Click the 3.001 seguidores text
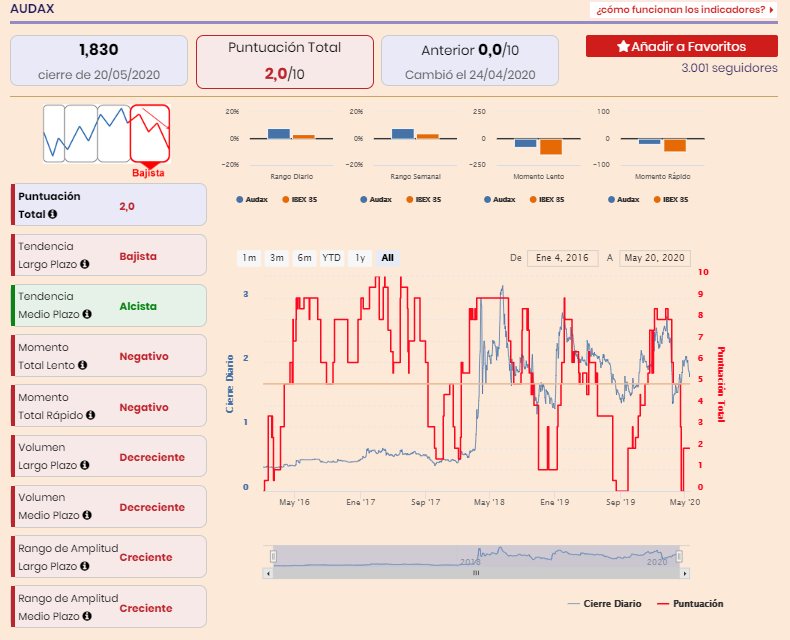Image resolution: width=790 pixels, height=640 pixels. [x=729, y=68]
